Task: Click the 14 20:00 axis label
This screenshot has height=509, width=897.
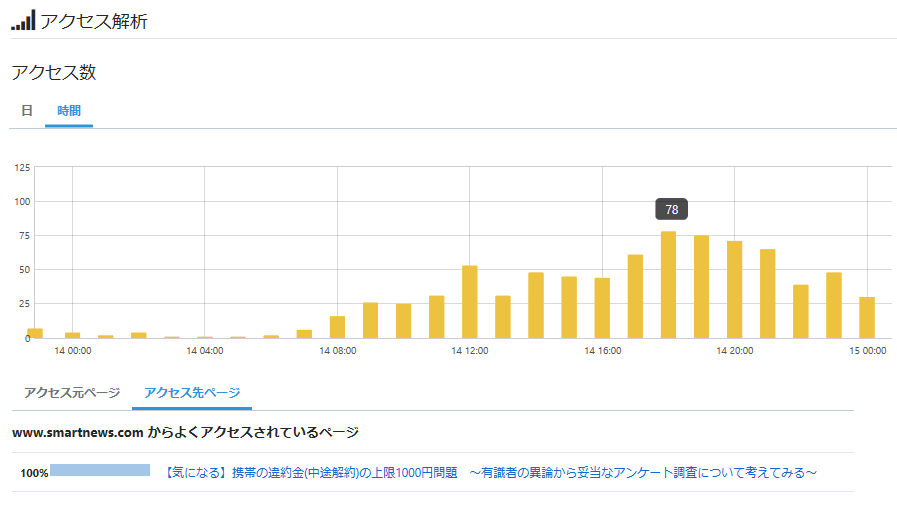Action: coord(735,351)
